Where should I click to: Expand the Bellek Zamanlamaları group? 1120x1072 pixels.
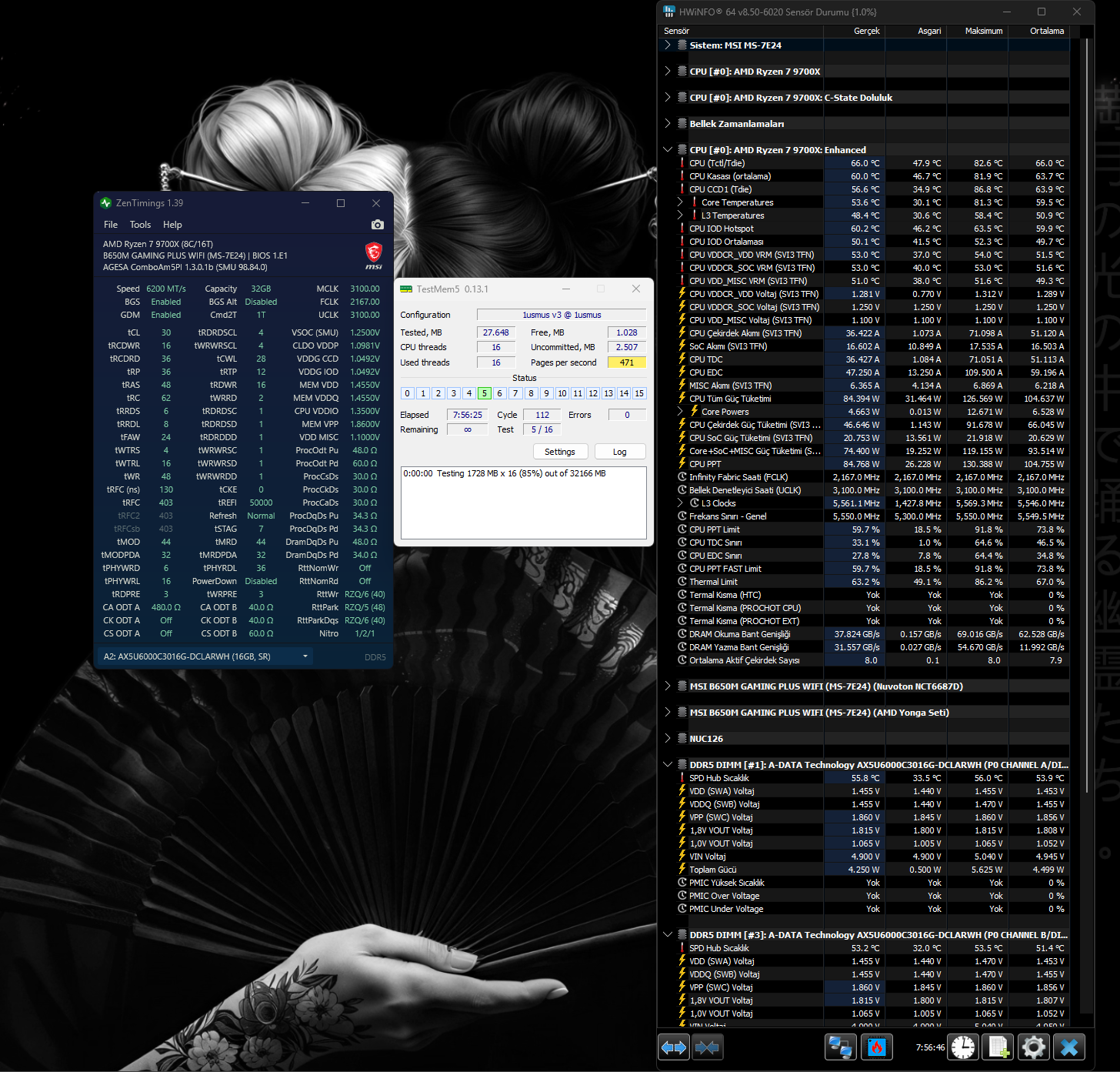pyautogui.click(x=668, y=124)
